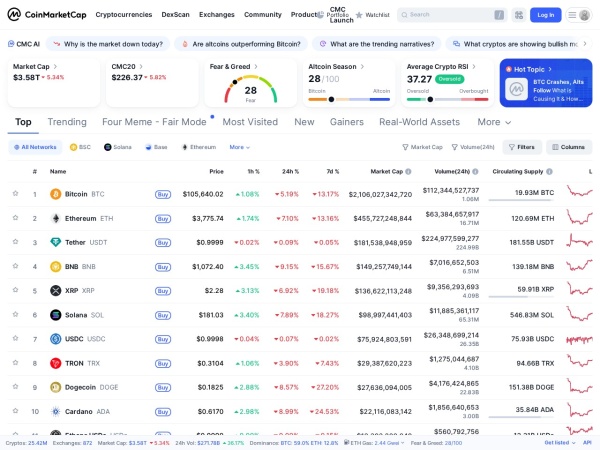Click the Tether coin icon
The image size is (600, 450).
coord(55,242)
